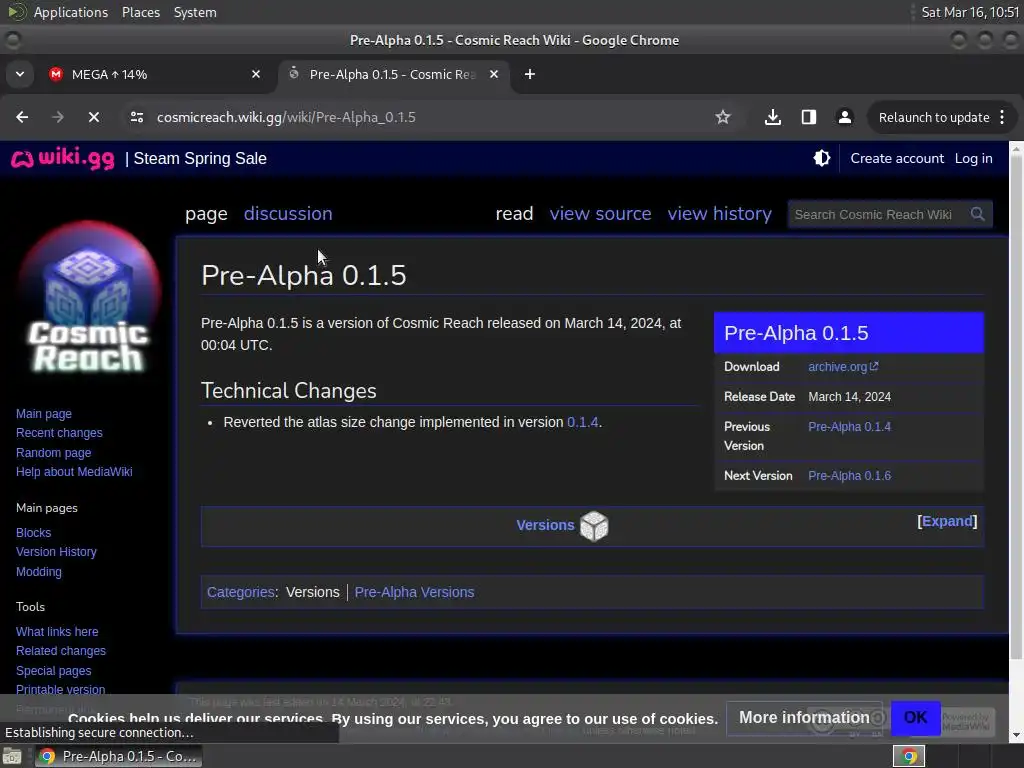Open the Chrome side panel icon
The width and height of the screenshot is (1024, 768).
click(808, 117)
